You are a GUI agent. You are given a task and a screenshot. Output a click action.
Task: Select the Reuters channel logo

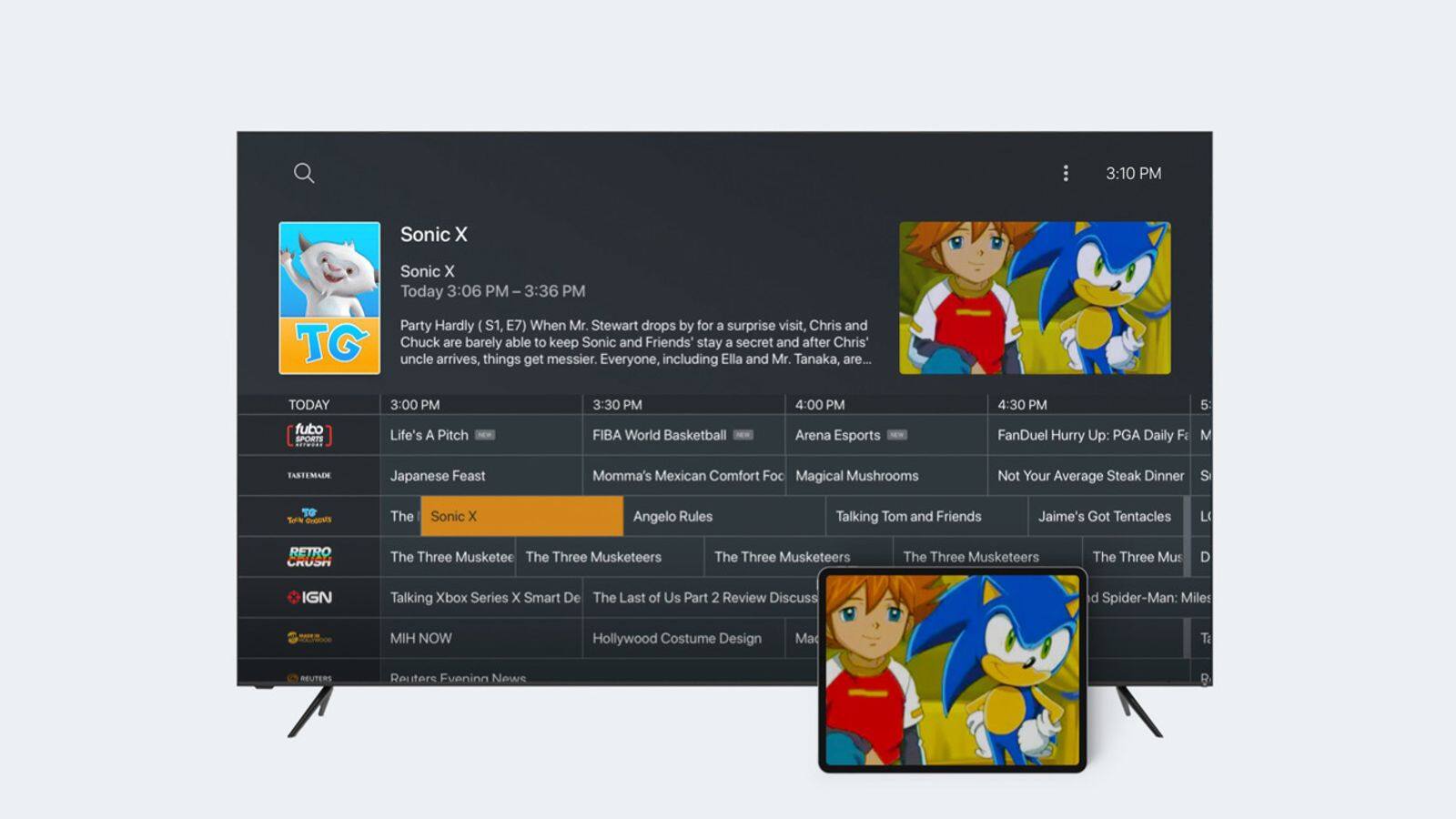tap(309, 678)
